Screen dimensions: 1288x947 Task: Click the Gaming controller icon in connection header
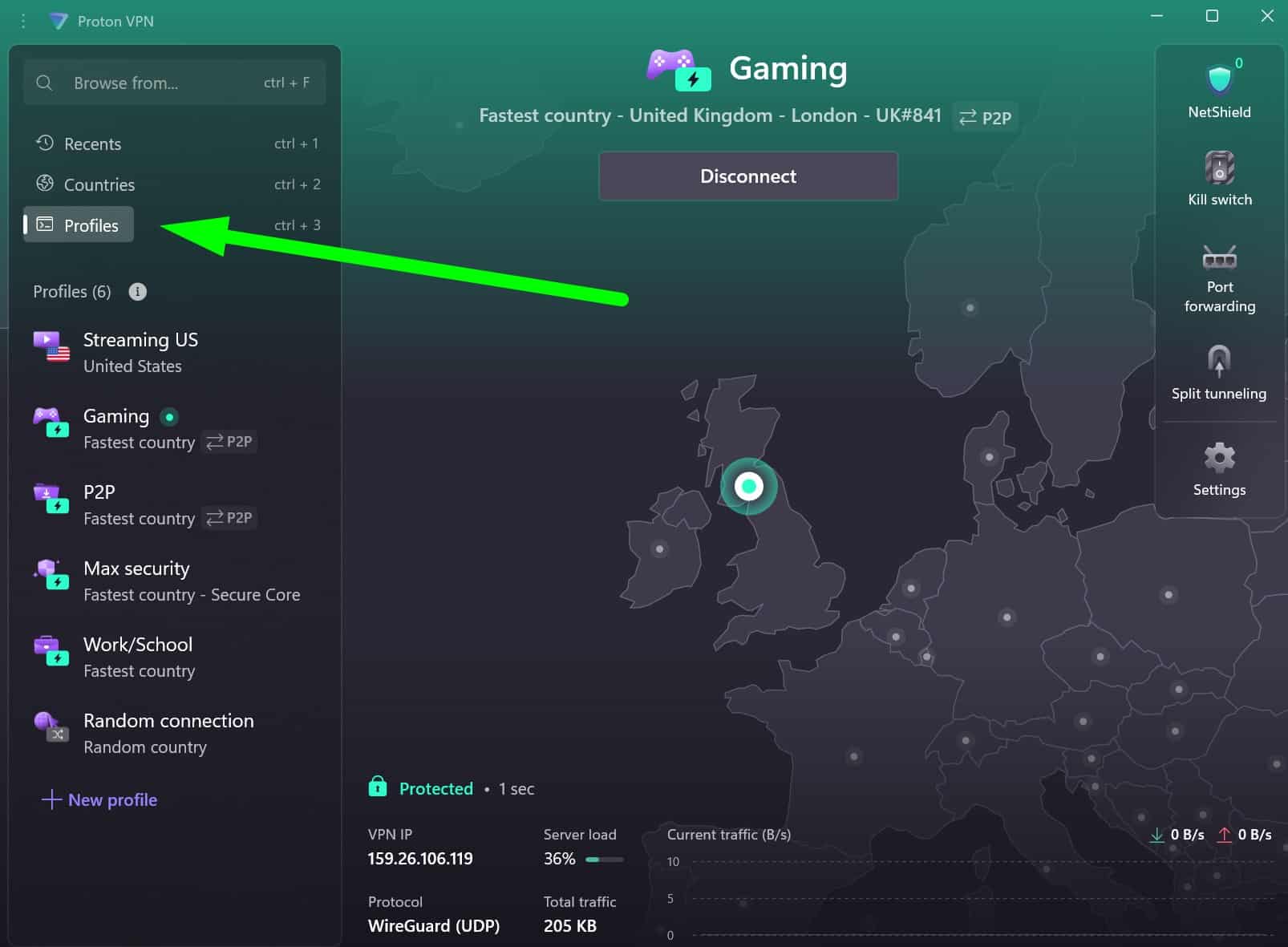[679, 70]
